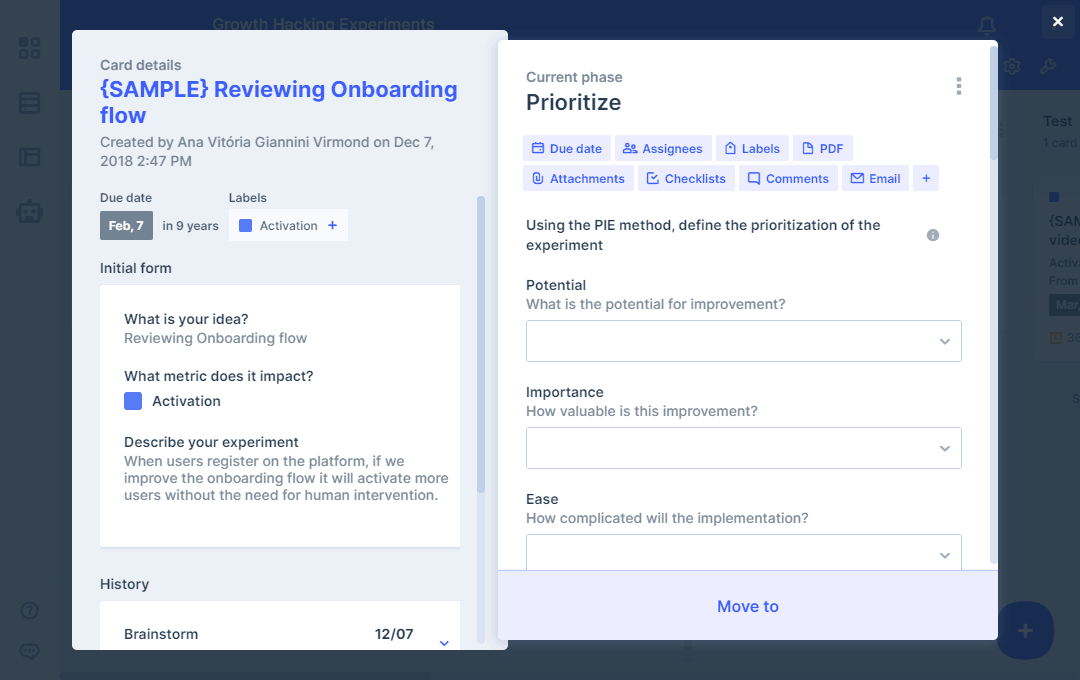This screenshot has height=680, width=1080.
Task: Open the notifications bell icon
Action: [987, 25]
